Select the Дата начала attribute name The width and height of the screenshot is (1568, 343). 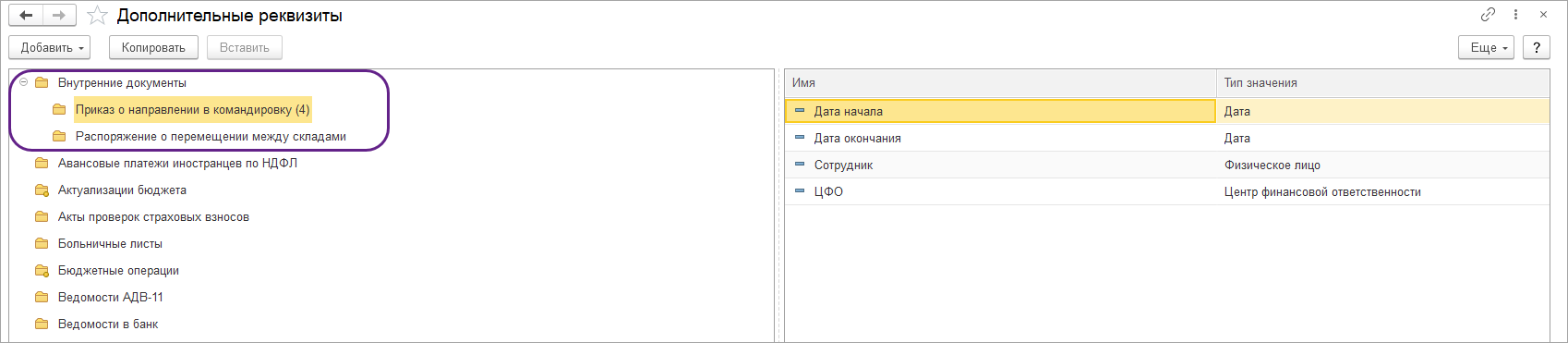point(848,111)
